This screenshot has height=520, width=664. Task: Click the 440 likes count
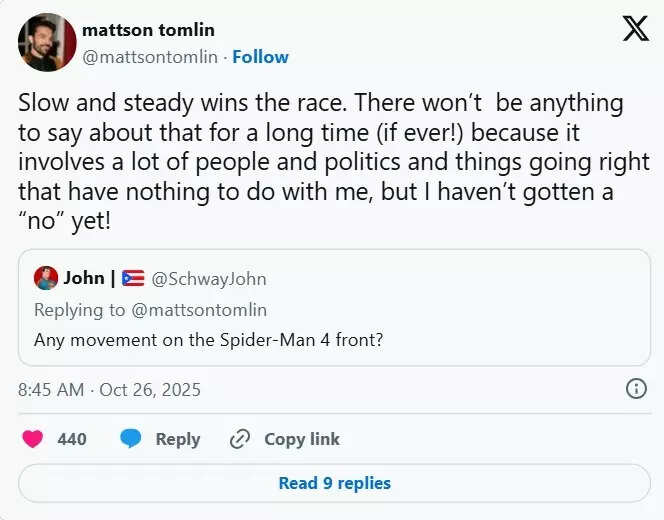coord(72,439)
